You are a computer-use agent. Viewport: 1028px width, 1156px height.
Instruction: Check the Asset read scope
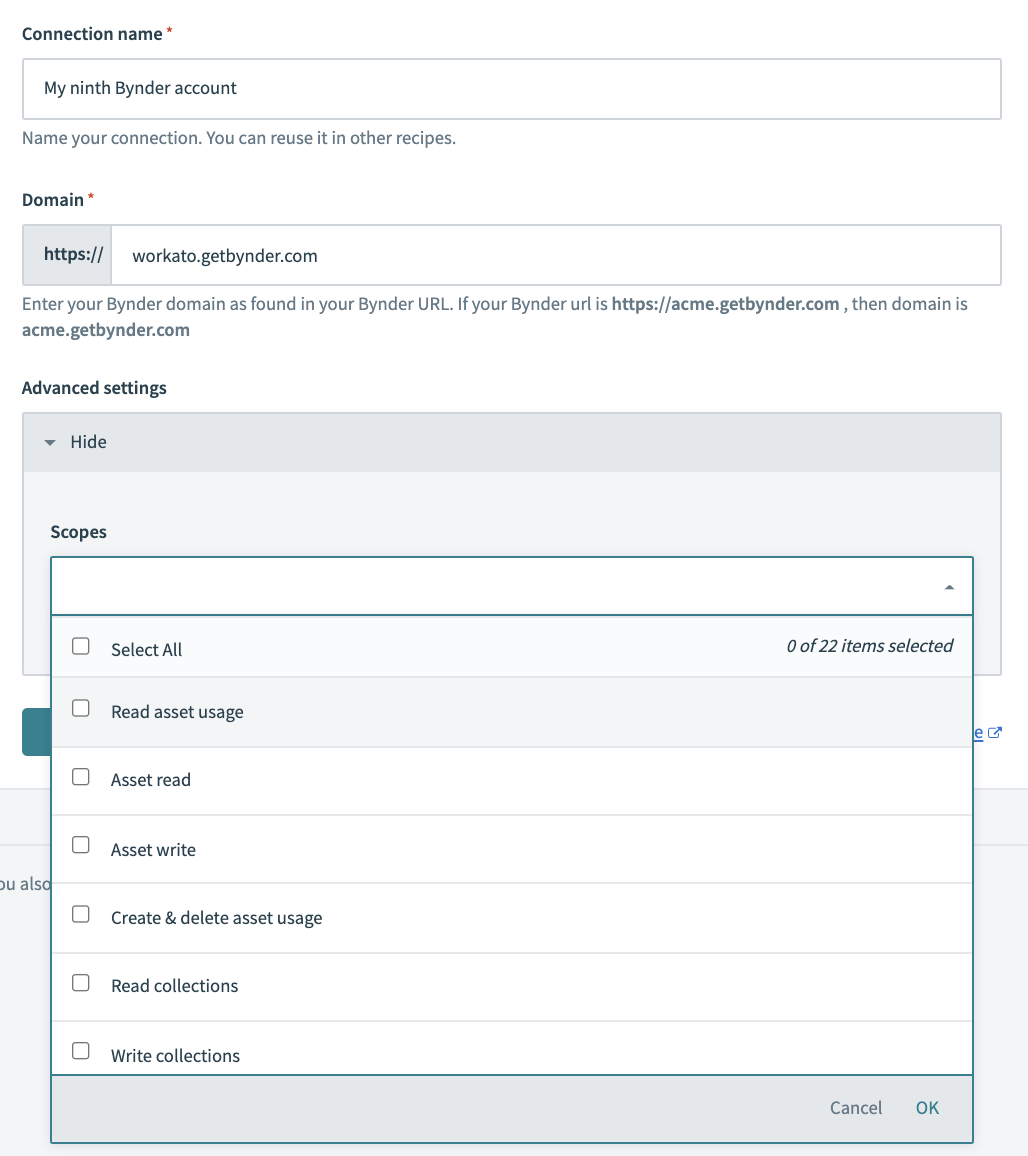[x=81, y=776]
